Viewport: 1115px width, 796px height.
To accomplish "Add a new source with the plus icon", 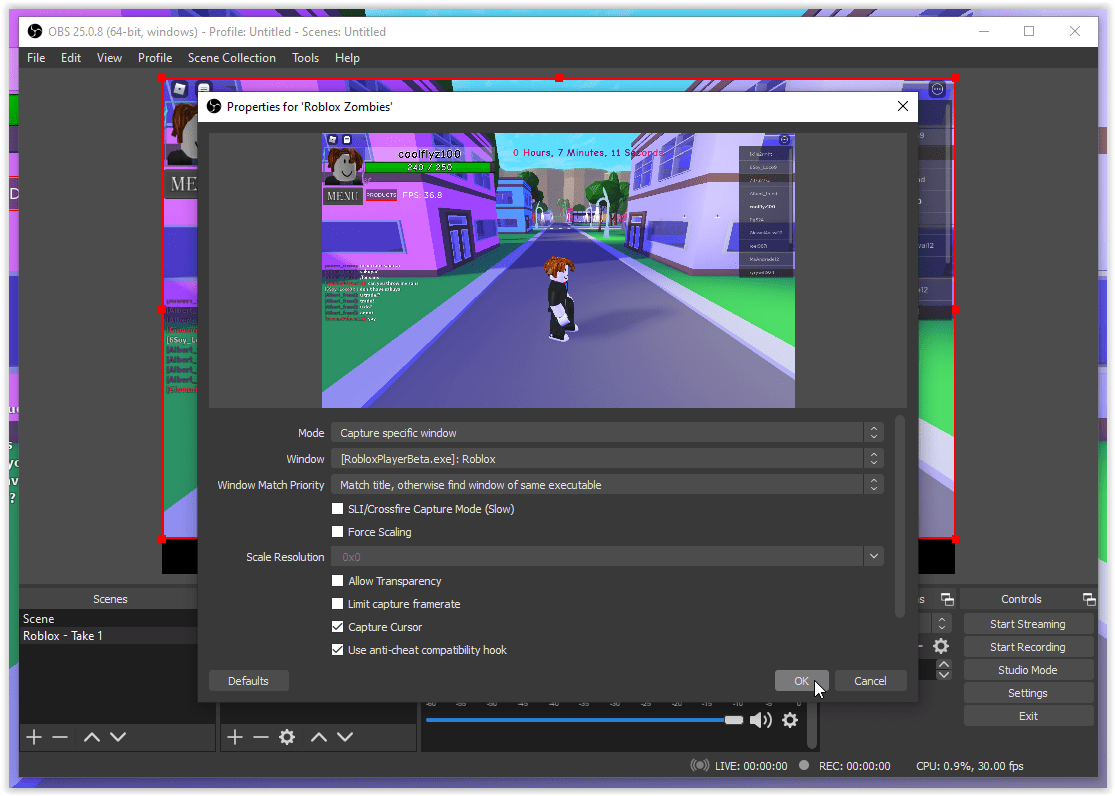I will click(x=235, y=737).
